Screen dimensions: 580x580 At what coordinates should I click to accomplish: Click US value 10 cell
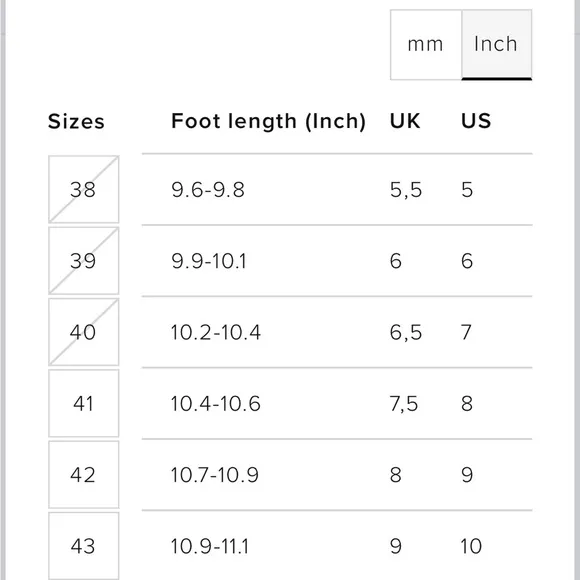point(471,546)
